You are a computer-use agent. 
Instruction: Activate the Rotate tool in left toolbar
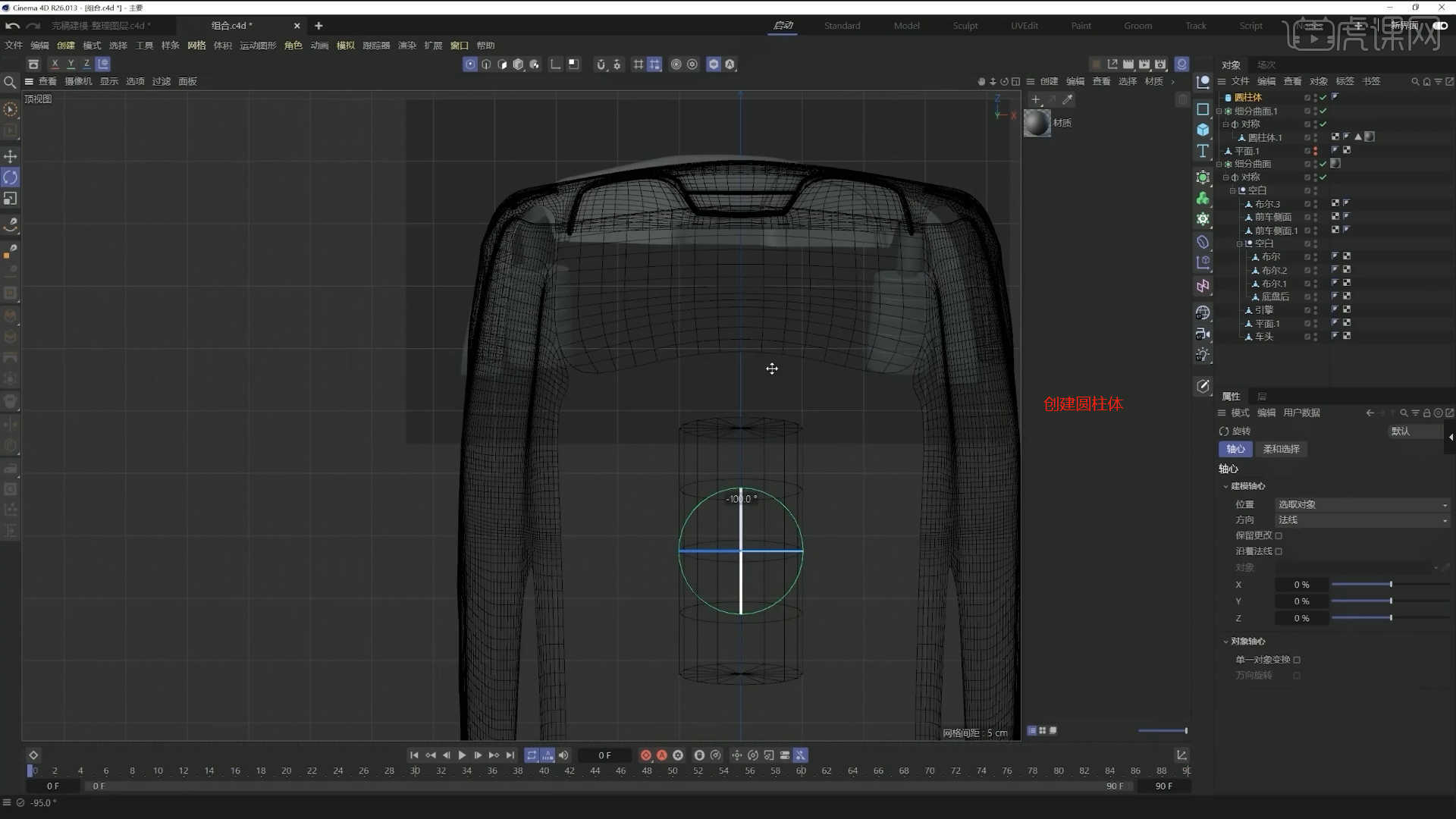11,177
